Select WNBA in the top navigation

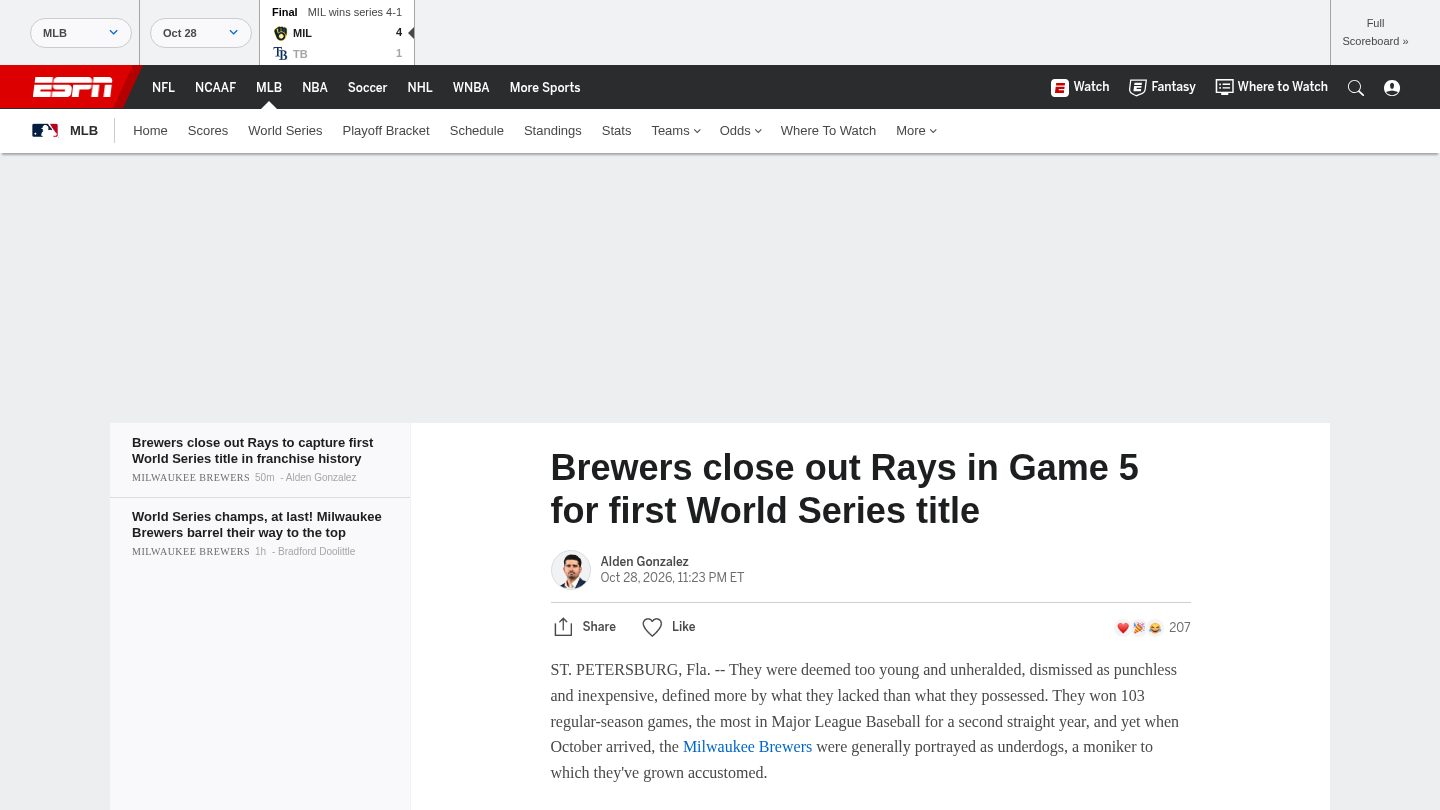tap(471, 88)
